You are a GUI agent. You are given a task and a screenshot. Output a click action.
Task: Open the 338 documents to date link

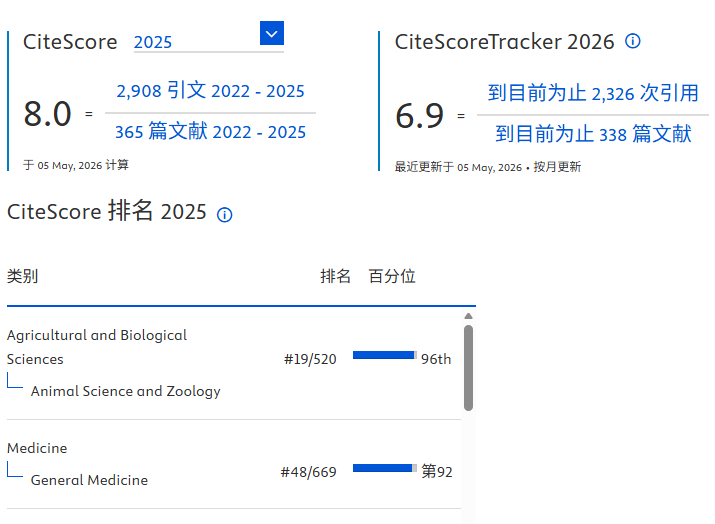point(593,134)
